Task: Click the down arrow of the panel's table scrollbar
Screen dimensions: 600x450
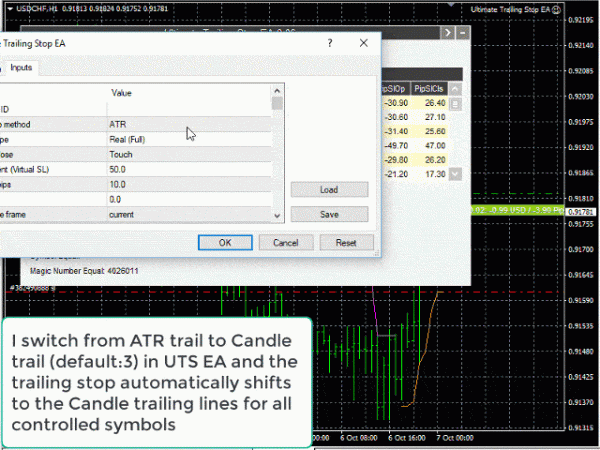Action: click(456, 174)
